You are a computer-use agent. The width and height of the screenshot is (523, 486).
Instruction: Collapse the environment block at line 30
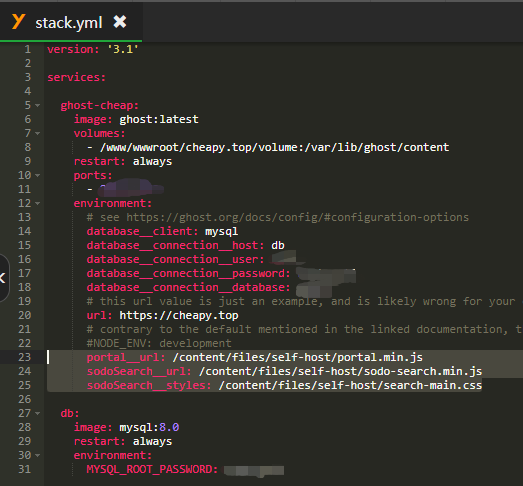[x=37, y=456]
